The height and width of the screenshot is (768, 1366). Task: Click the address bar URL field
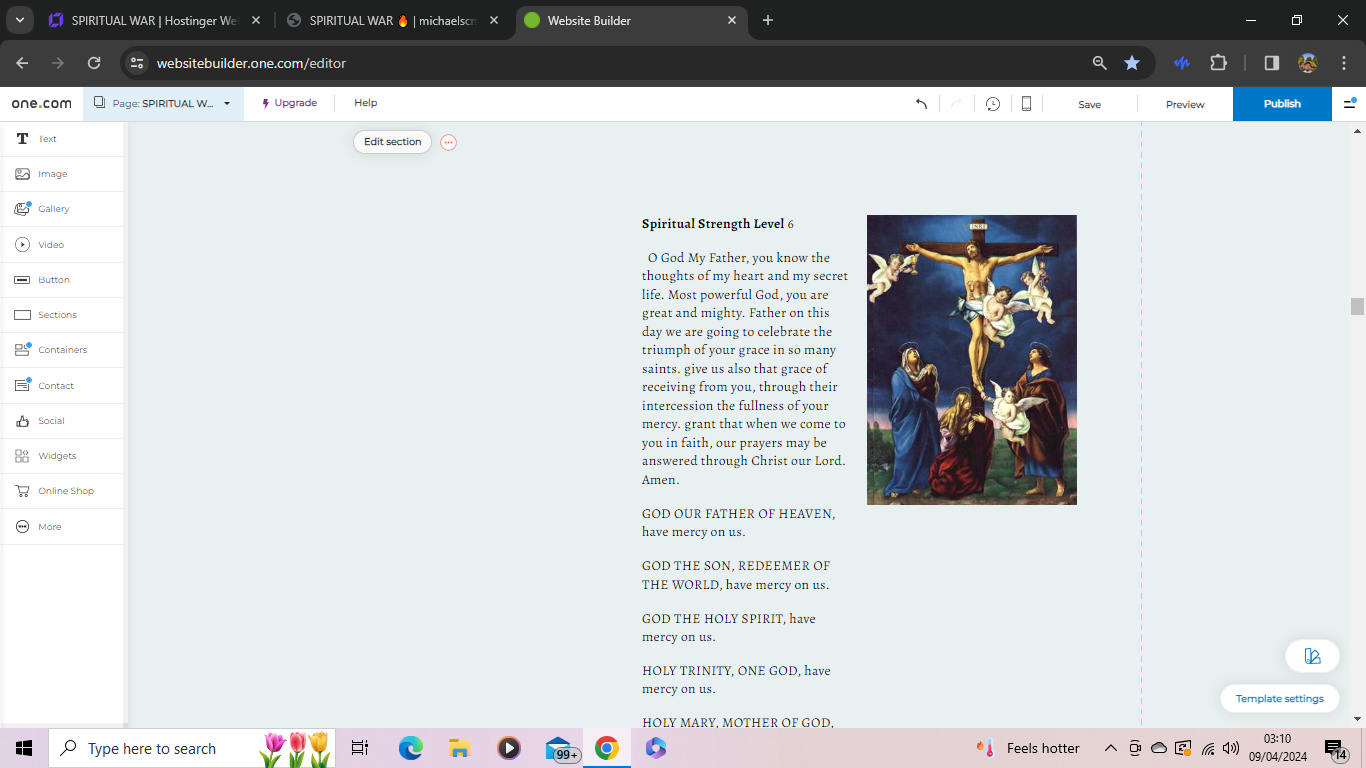coord(620,63)
